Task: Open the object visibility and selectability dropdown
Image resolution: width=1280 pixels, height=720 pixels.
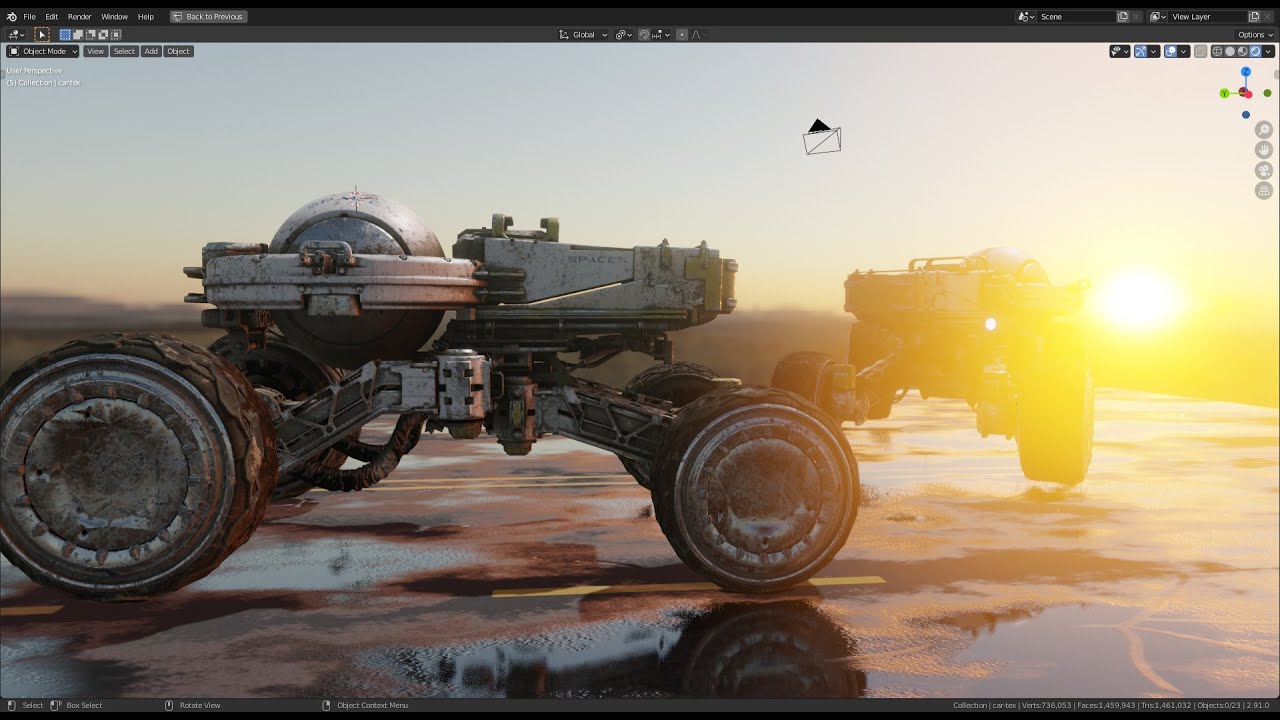Action: click(x=1120, y=51)
